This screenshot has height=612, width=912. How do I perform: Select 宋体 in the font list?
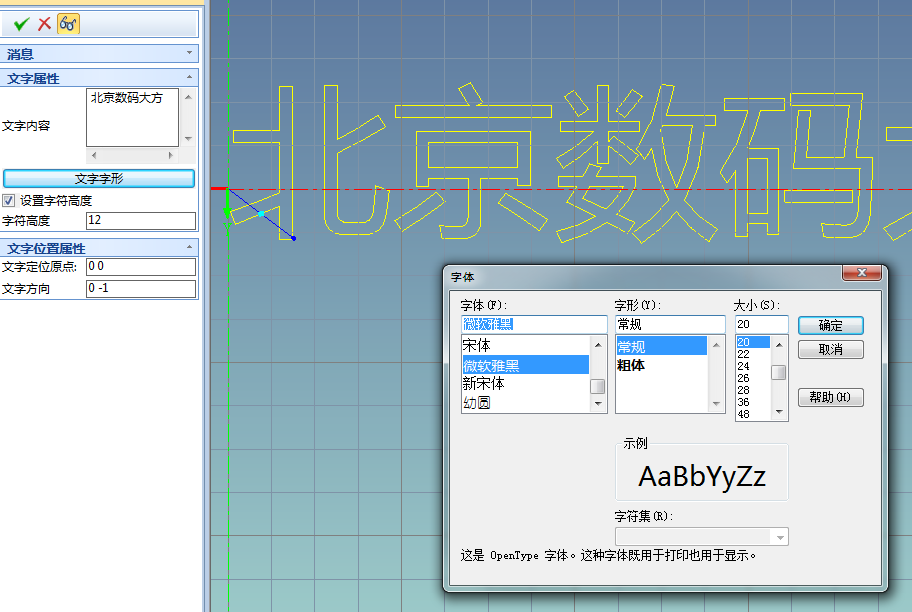pyautogui.click(x=525, y=346)
